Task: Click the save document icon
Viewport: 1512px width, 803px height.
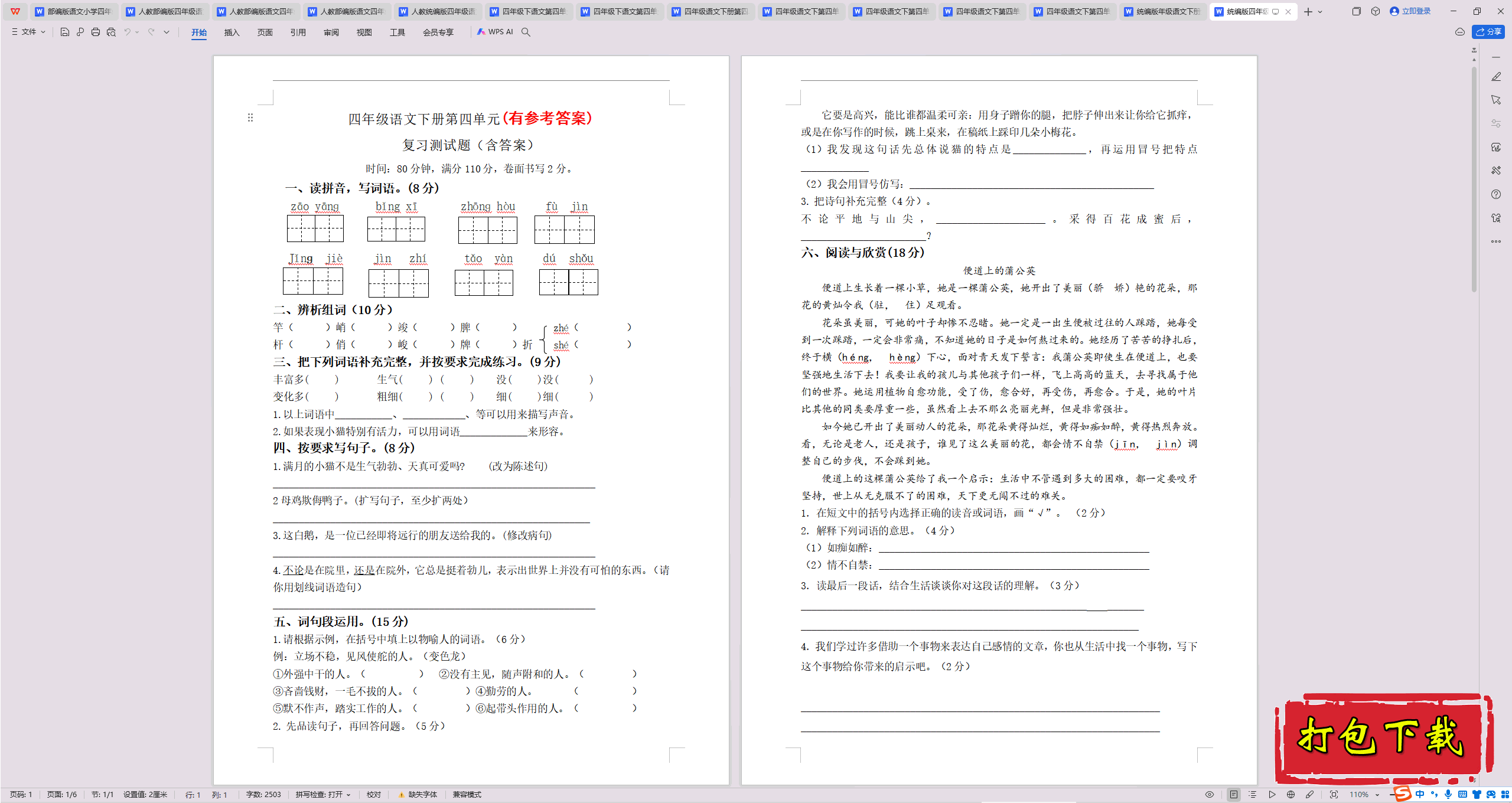Action: point(65,32)
